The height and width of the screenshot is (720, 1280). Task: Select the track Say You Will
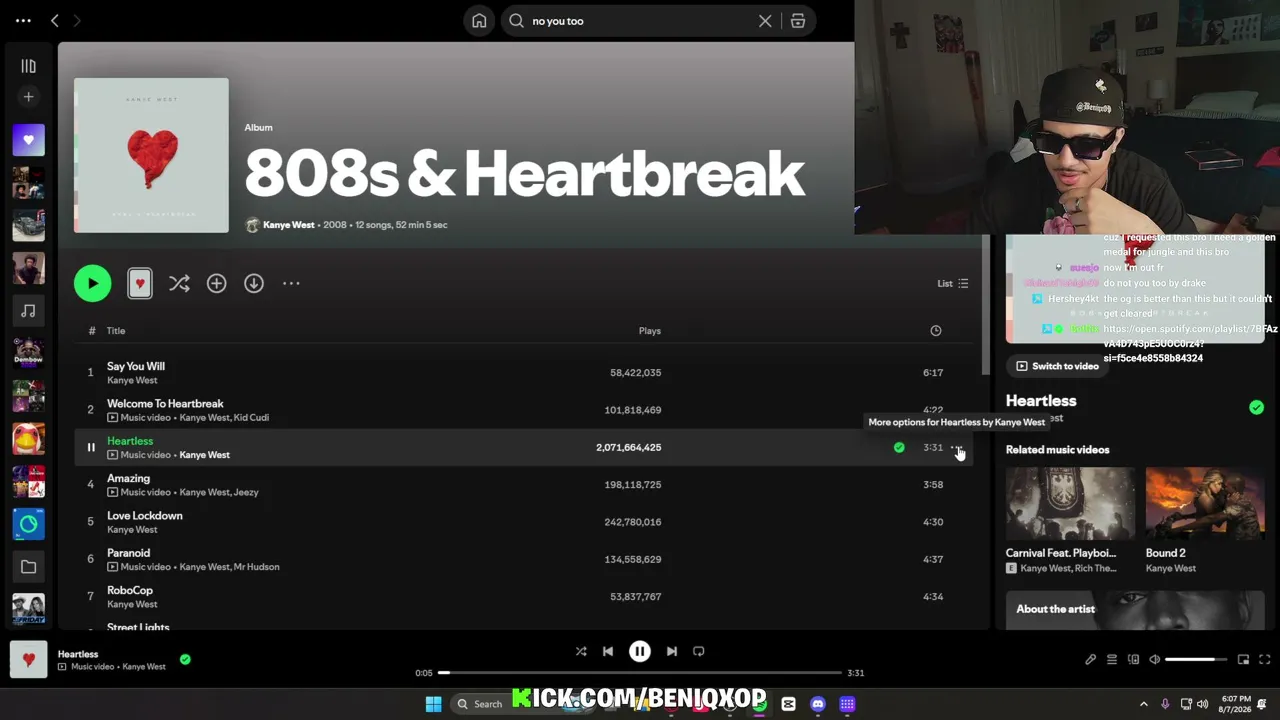pyautogui.click(x=524, y=373)
